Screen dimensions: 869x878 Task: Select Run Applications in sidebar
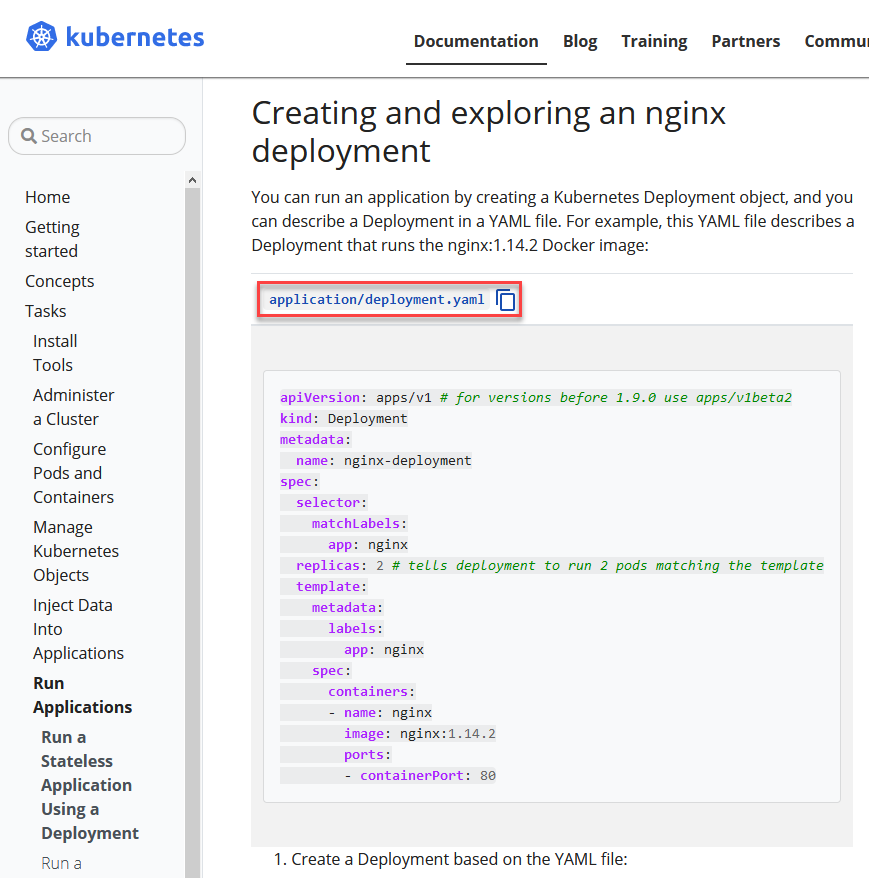[x=82, y=695]
